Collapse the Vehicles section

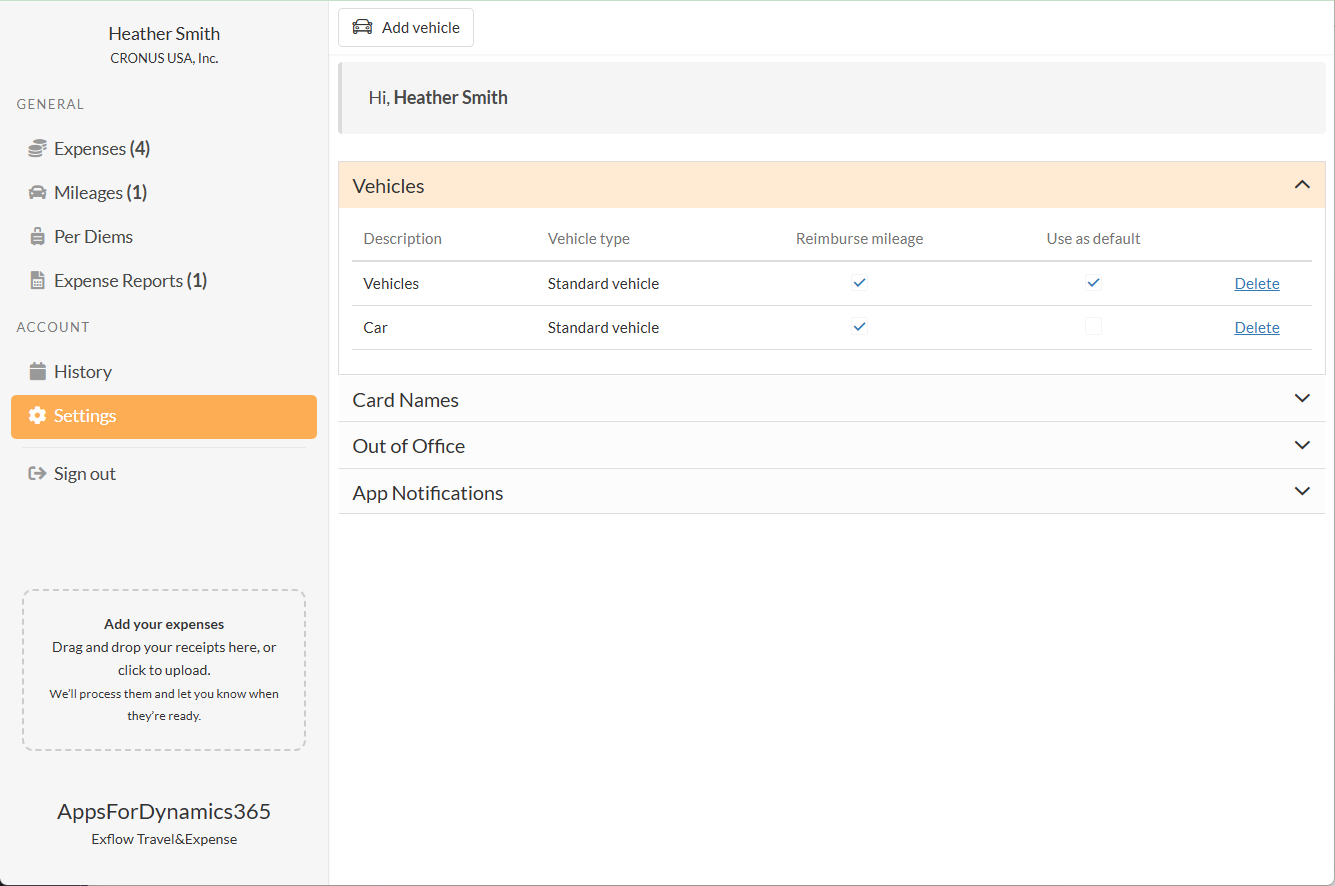1301,185
